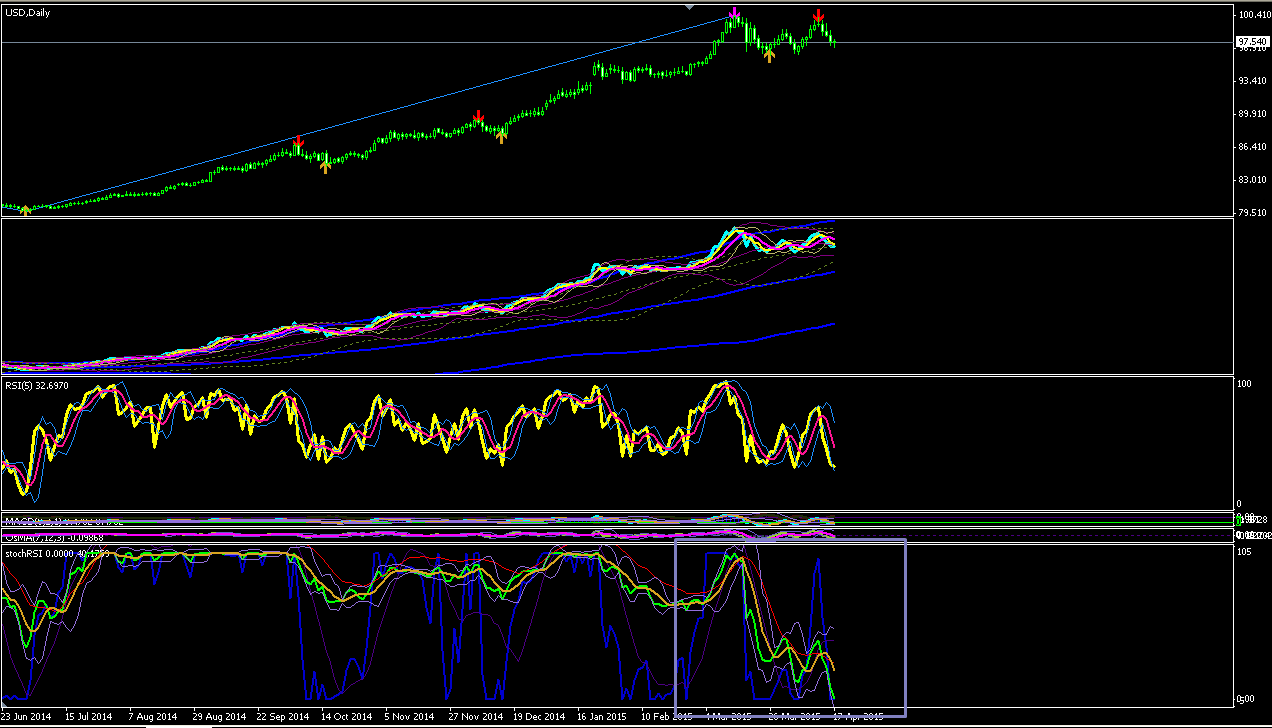The image size is (1272, 728).
Task: Click the 100 scale value in the RSI pane
Action: pyautogui.click(x=1245, y=384)
